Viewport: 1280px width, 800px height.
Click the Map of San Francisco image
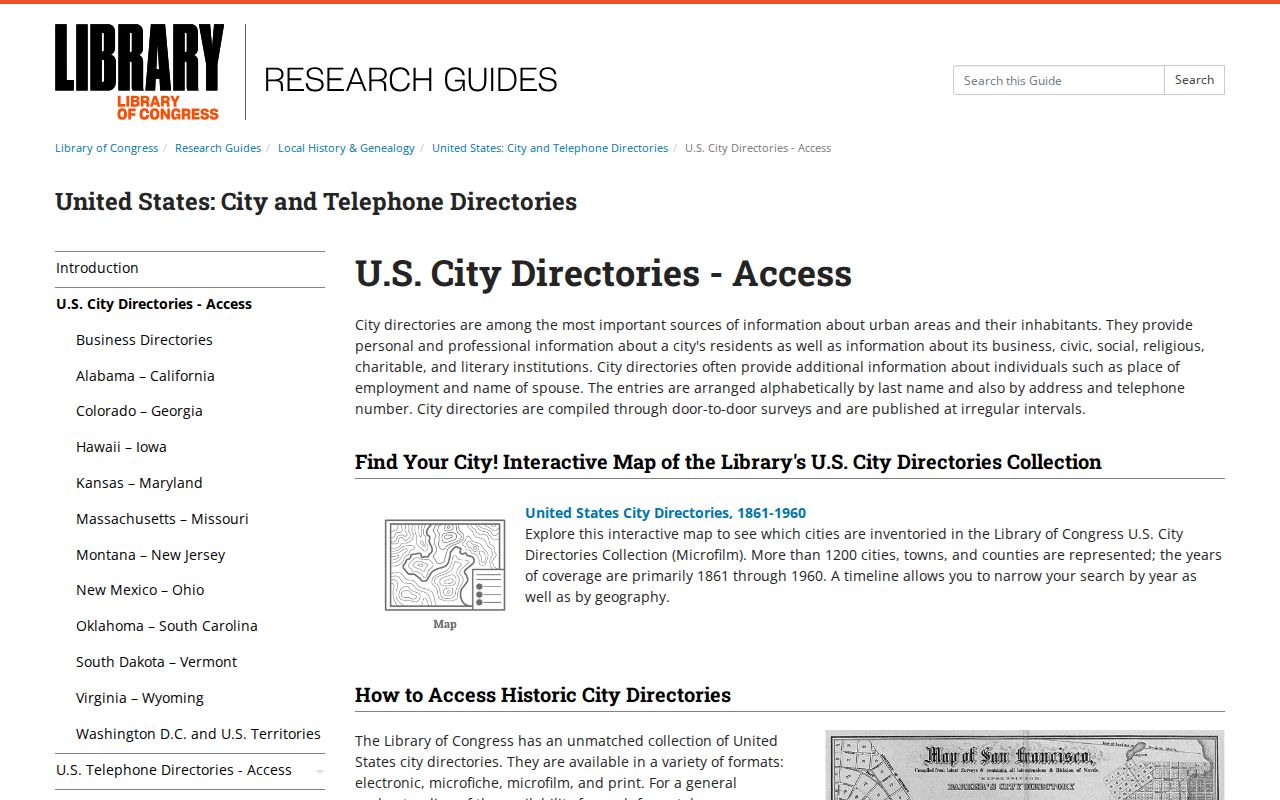point(1024,765)
